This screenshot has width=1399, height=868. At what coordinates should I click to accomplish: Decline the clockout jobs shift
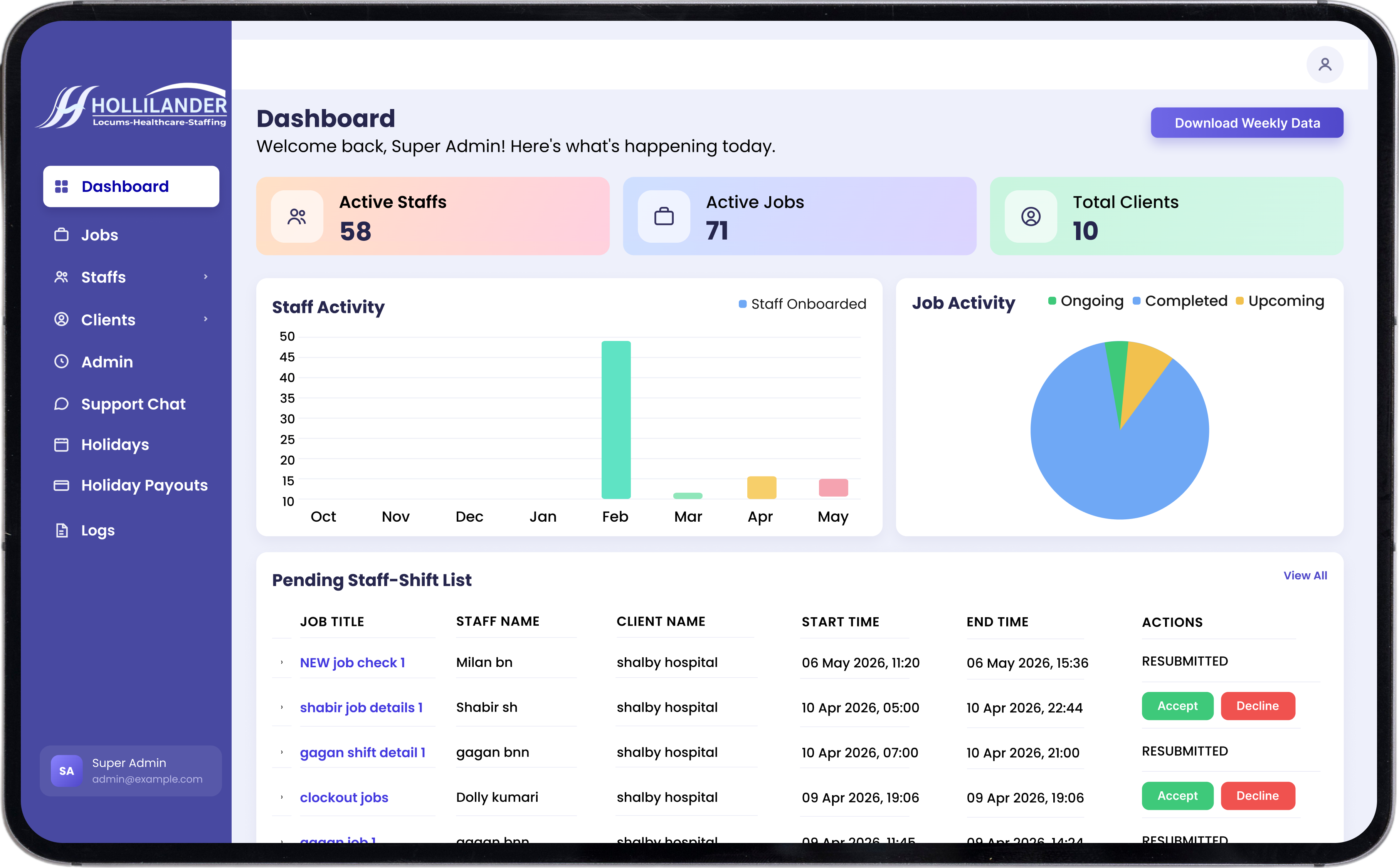pyautogui.click(x=1257, y=796)
